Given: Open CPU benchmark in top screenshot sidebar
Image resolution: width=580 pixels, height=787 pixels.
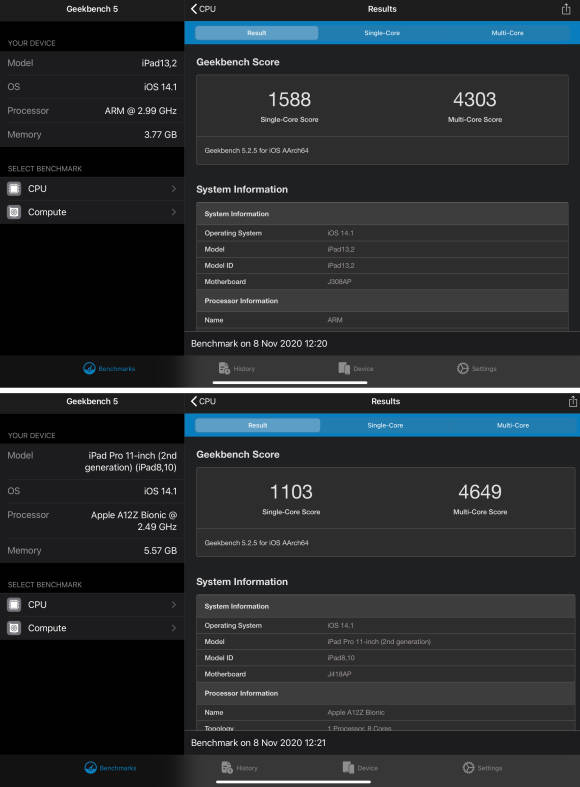Looking at the screenshot, I should [92, 189].
